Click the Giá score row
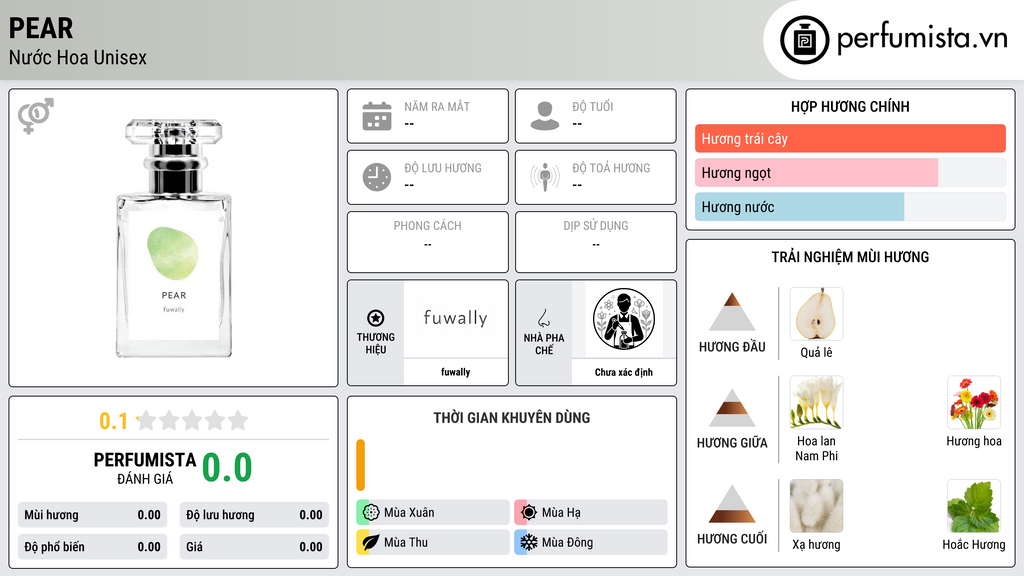Viewport: 1024px width, 576px height. point(254,547)
